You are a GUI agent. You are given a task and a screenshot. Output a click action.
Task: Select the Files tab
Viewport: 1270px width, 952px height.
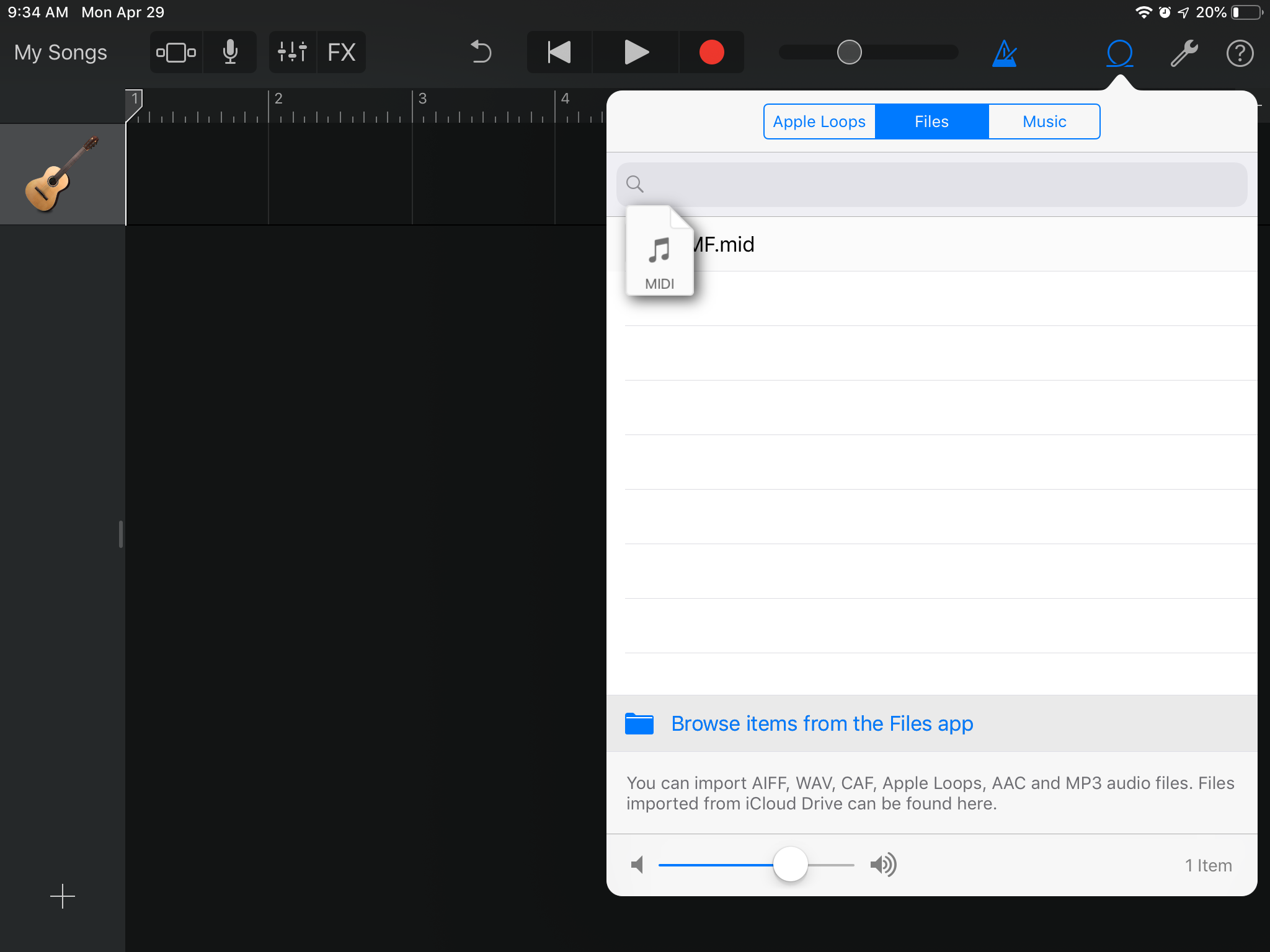click(x=931, y=121)
